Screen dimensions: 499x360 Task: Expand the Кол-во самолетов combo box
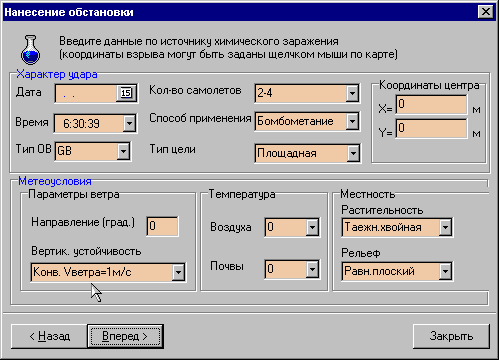pos(352,93)
